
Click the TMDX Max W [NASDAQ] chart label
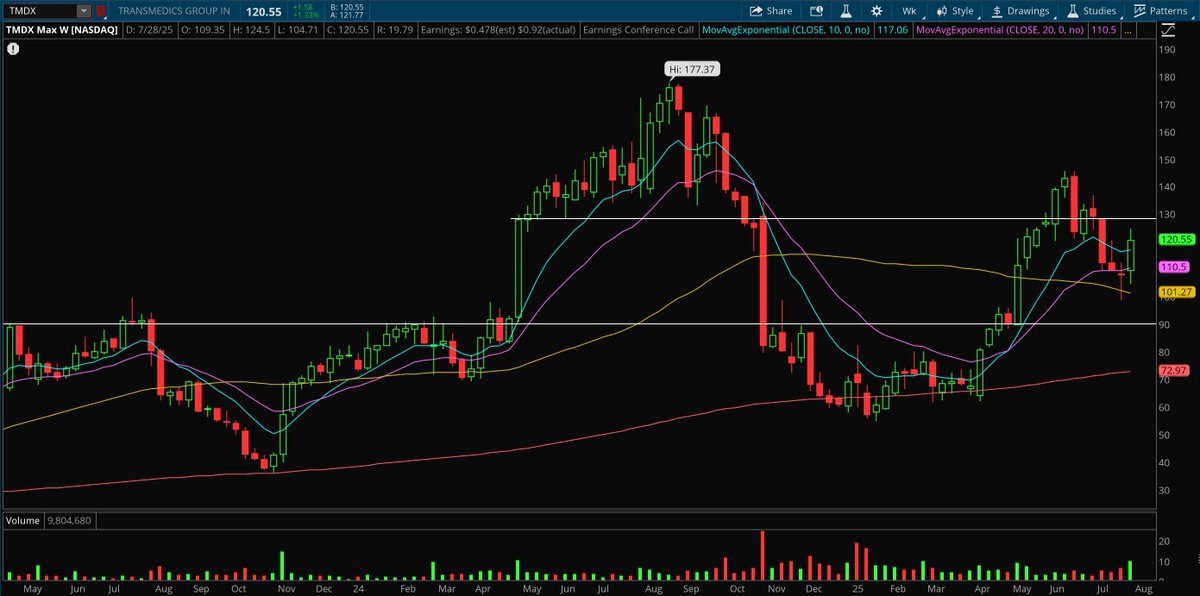click(62, 31)
